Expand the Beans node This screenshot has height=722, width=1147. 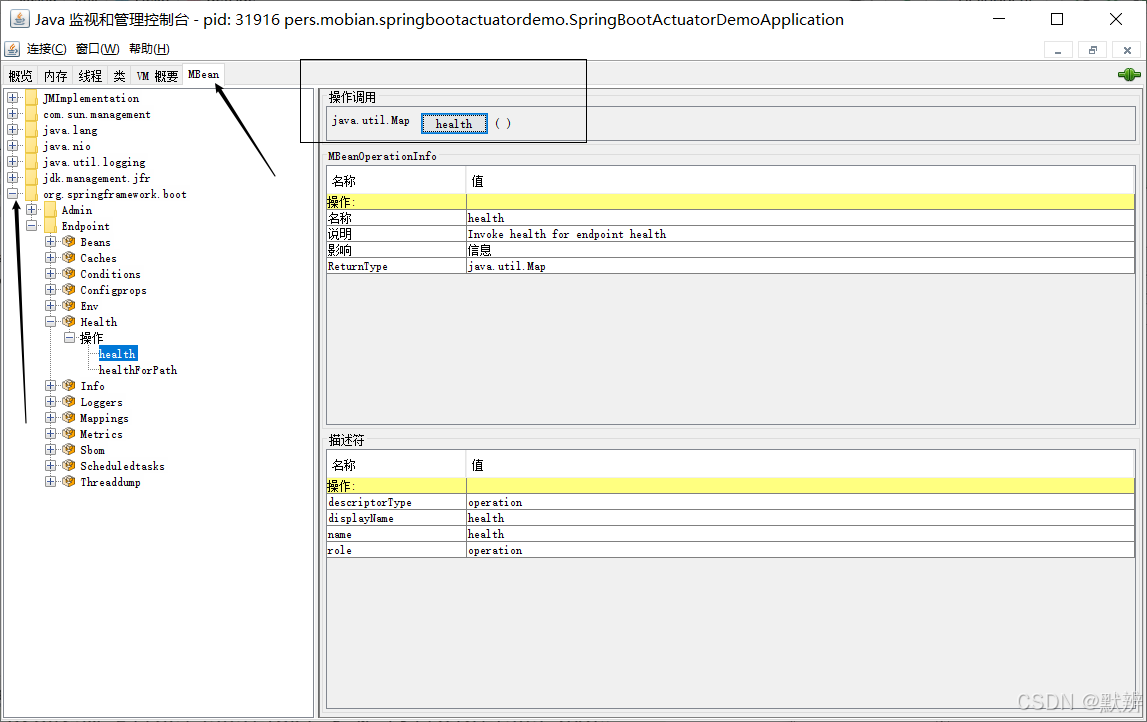(50, 242)
